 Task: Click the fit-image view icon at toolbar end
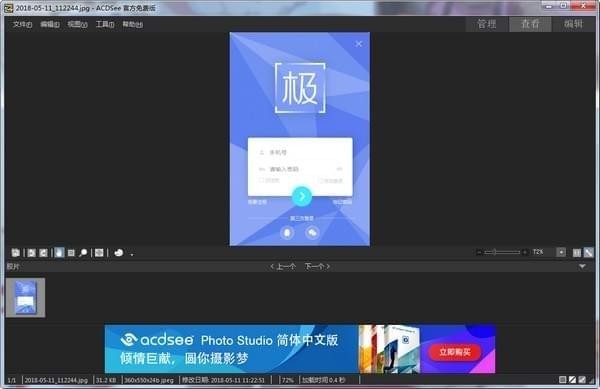[589, 253]
